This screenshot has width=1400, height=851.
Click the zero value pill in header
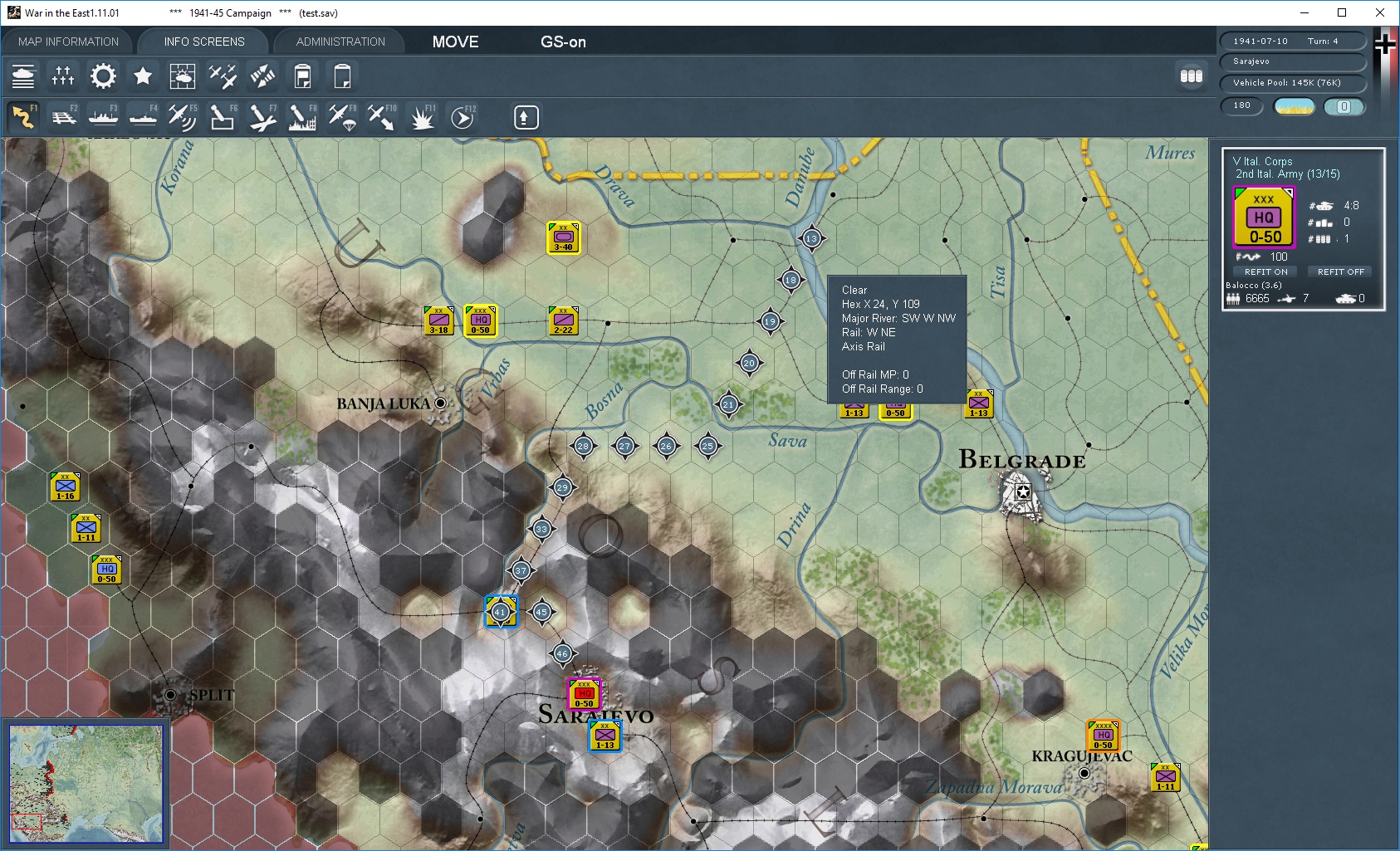click(x=1344, y=106)
